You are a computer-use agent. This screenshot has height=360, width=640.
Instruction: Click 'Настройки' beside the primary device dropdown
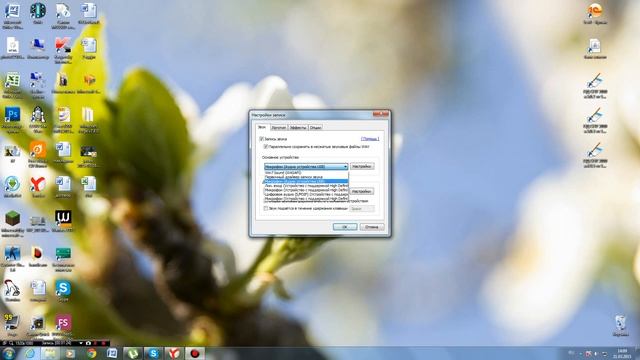pos(362,167)
